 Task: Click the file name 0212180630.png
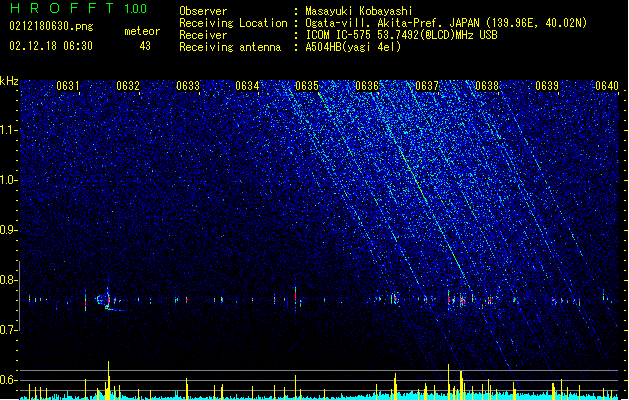coord(51,26)
